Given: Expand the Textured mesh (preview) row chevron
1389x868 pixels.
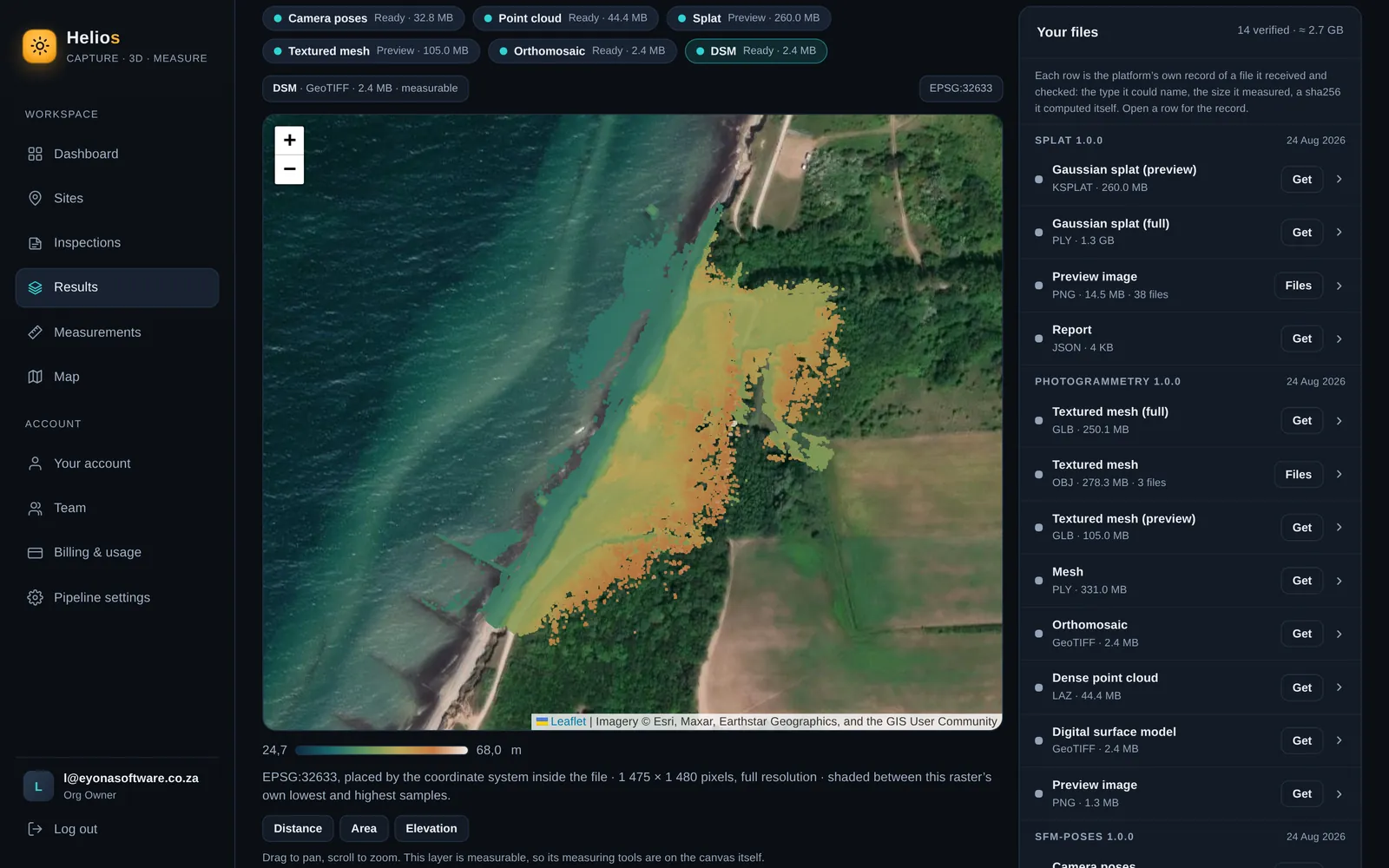Looking at the screenshot, I should tap(1340, 528).
